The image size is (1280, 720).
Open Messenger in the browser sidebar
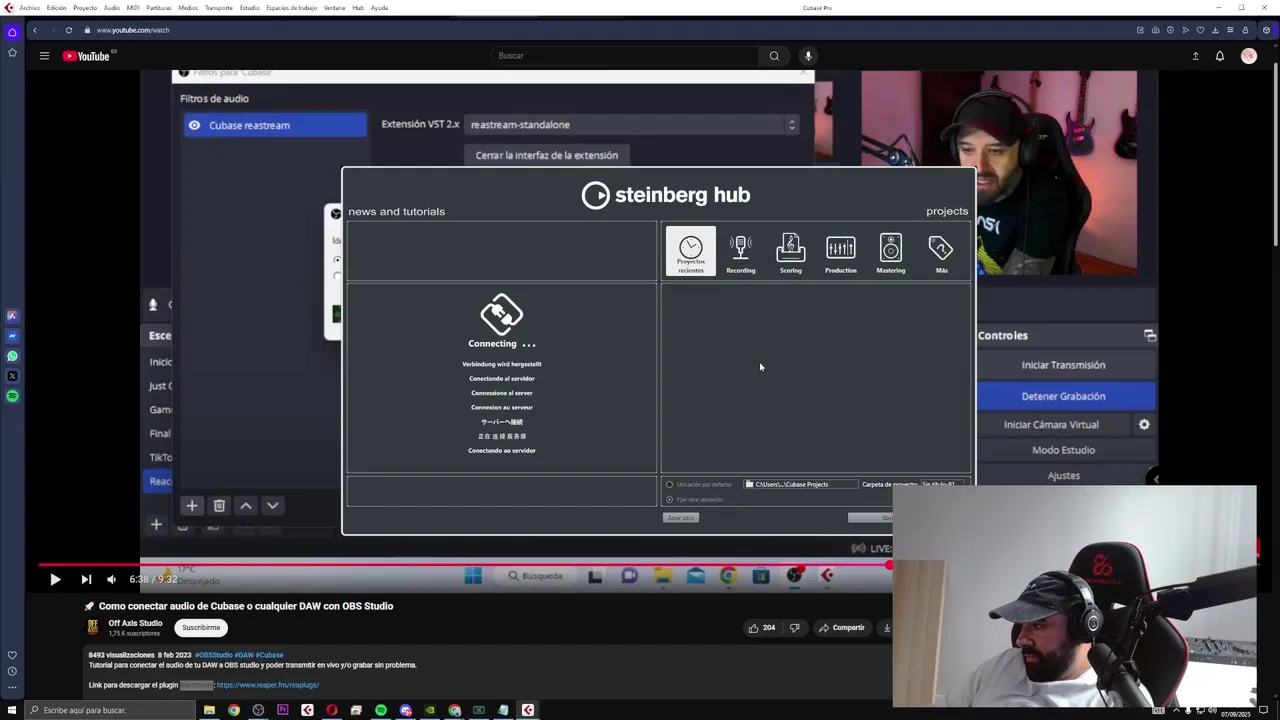tap(12, 336)
